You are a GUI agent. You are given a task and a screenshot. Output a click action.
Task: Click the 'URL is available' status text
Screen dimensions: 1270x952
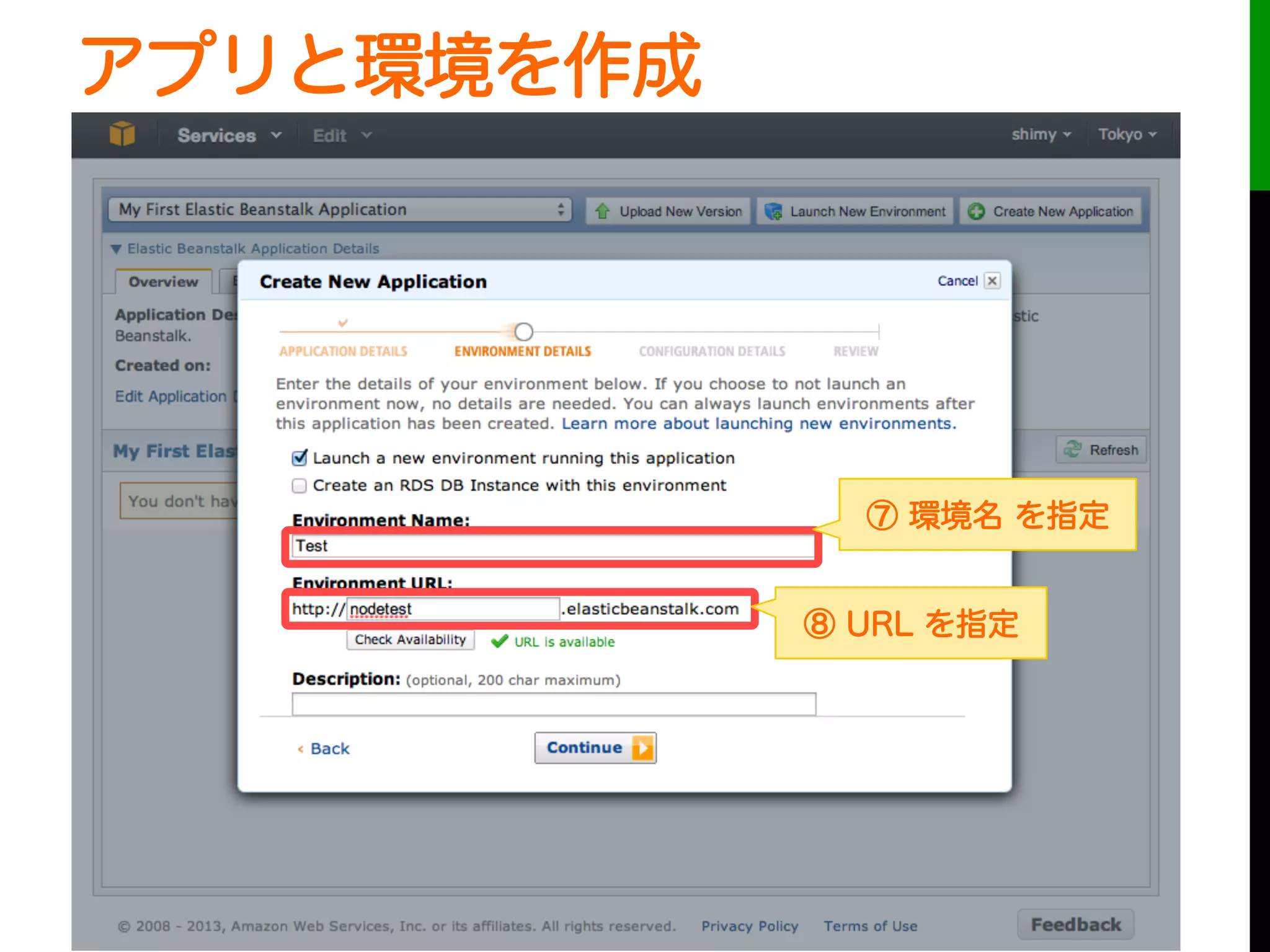tap(564, 642)
